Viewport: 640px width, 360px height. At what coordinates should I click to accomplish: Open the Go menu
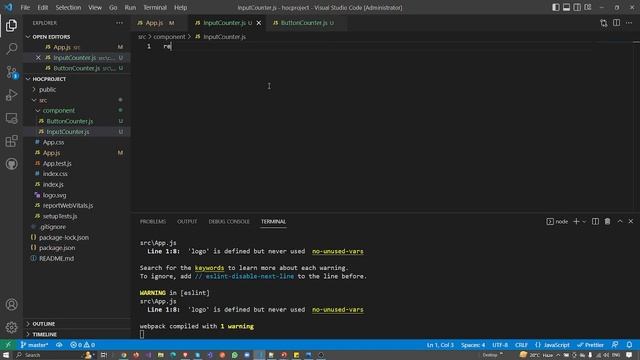tap(113, 7)
